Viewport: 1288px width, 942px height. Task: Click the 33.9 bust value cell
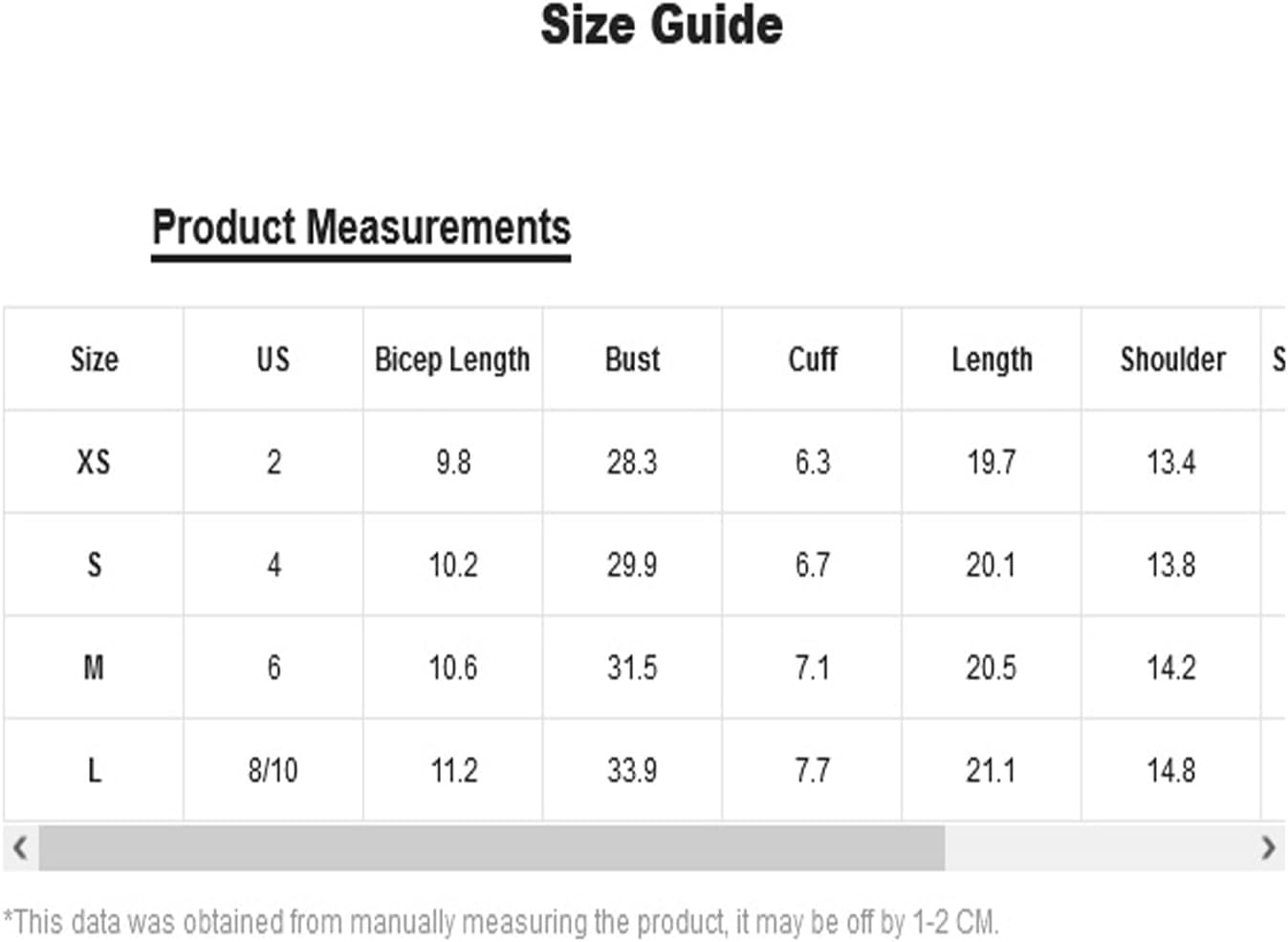(x=632, y=770)
